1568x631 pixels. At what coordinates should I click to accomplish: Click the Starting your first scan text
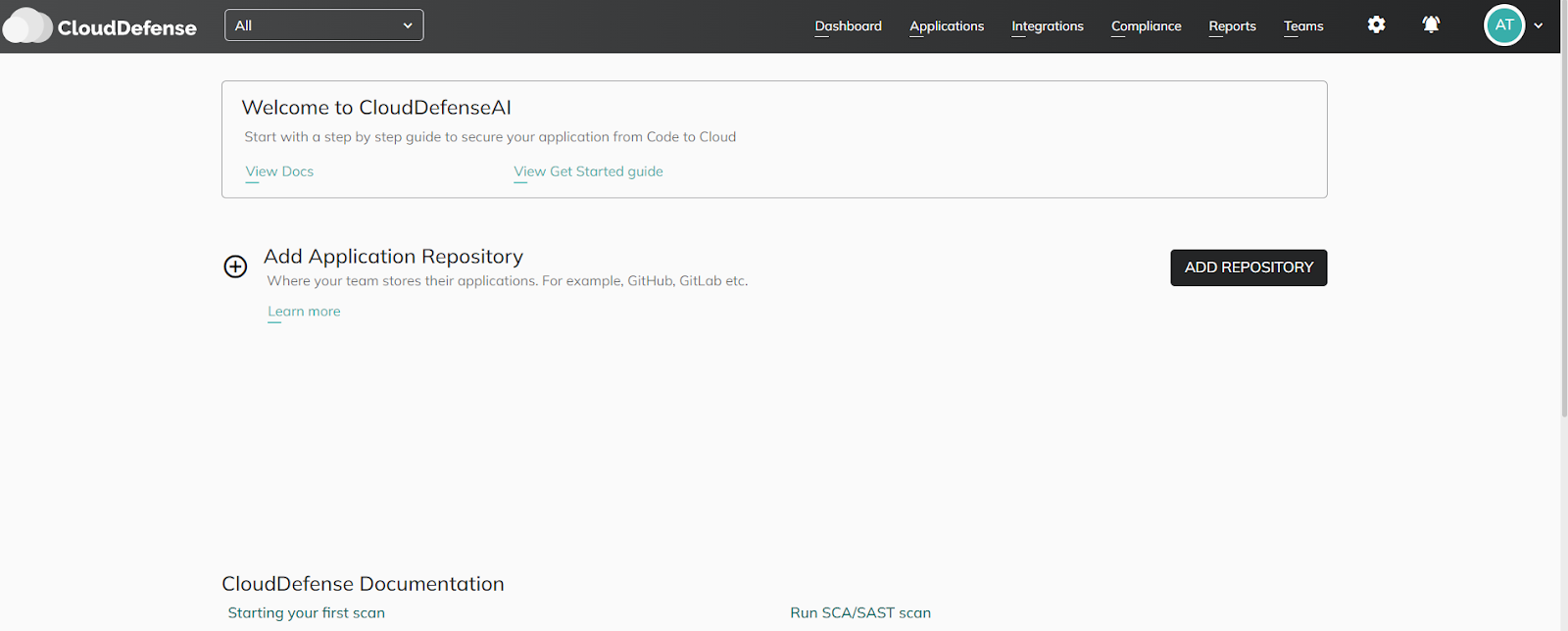307,613
